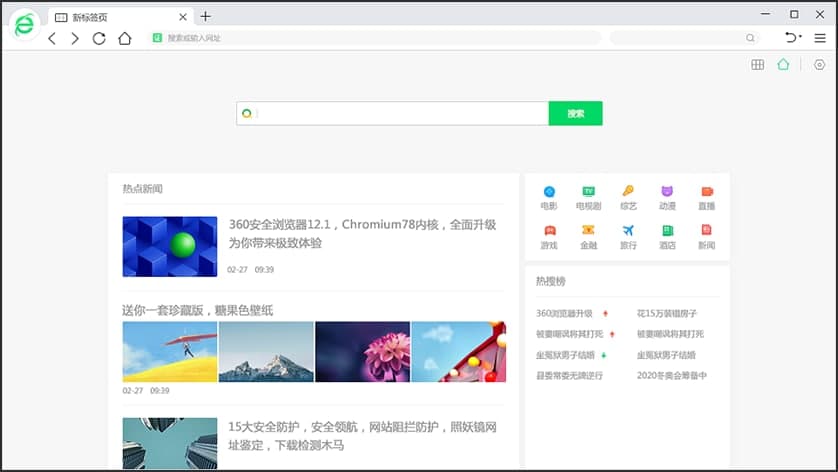
Task: Click the skyscrapers thumbnail
Action: point(170,444)
